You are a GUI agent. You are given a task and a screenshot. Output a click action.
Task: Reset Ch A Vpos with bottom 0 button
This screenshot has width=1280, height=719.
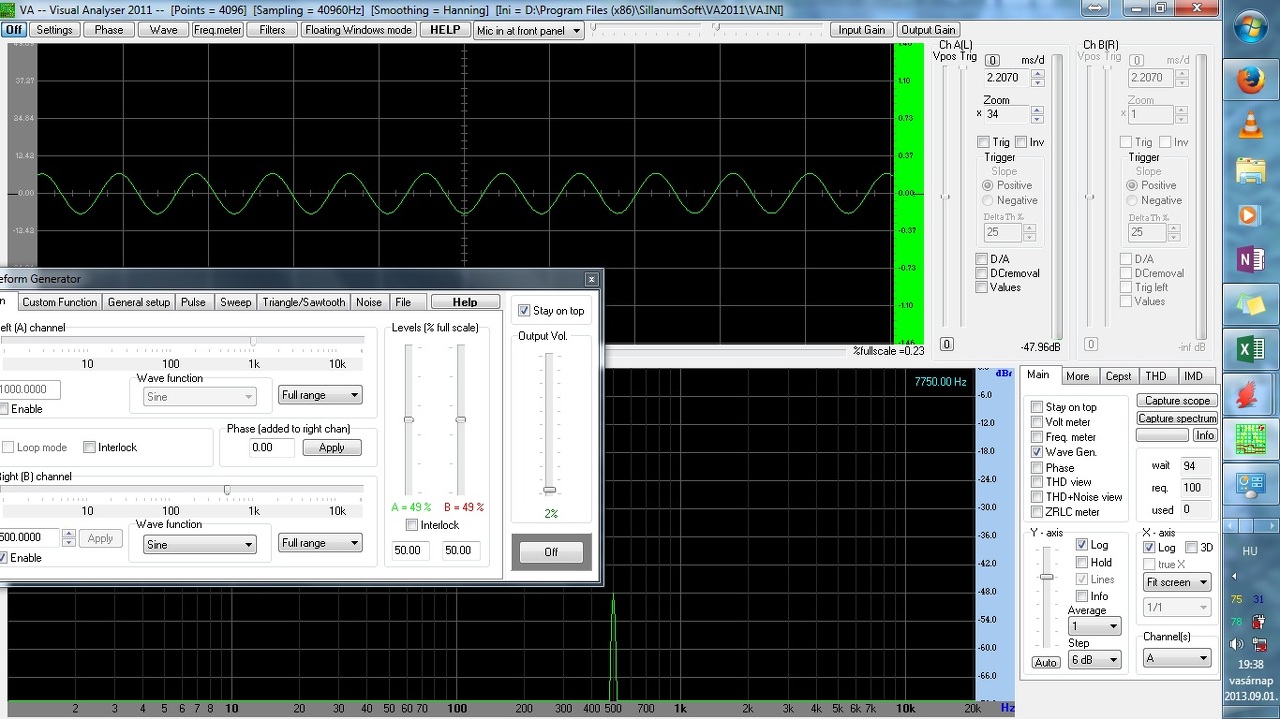[946, 345]
